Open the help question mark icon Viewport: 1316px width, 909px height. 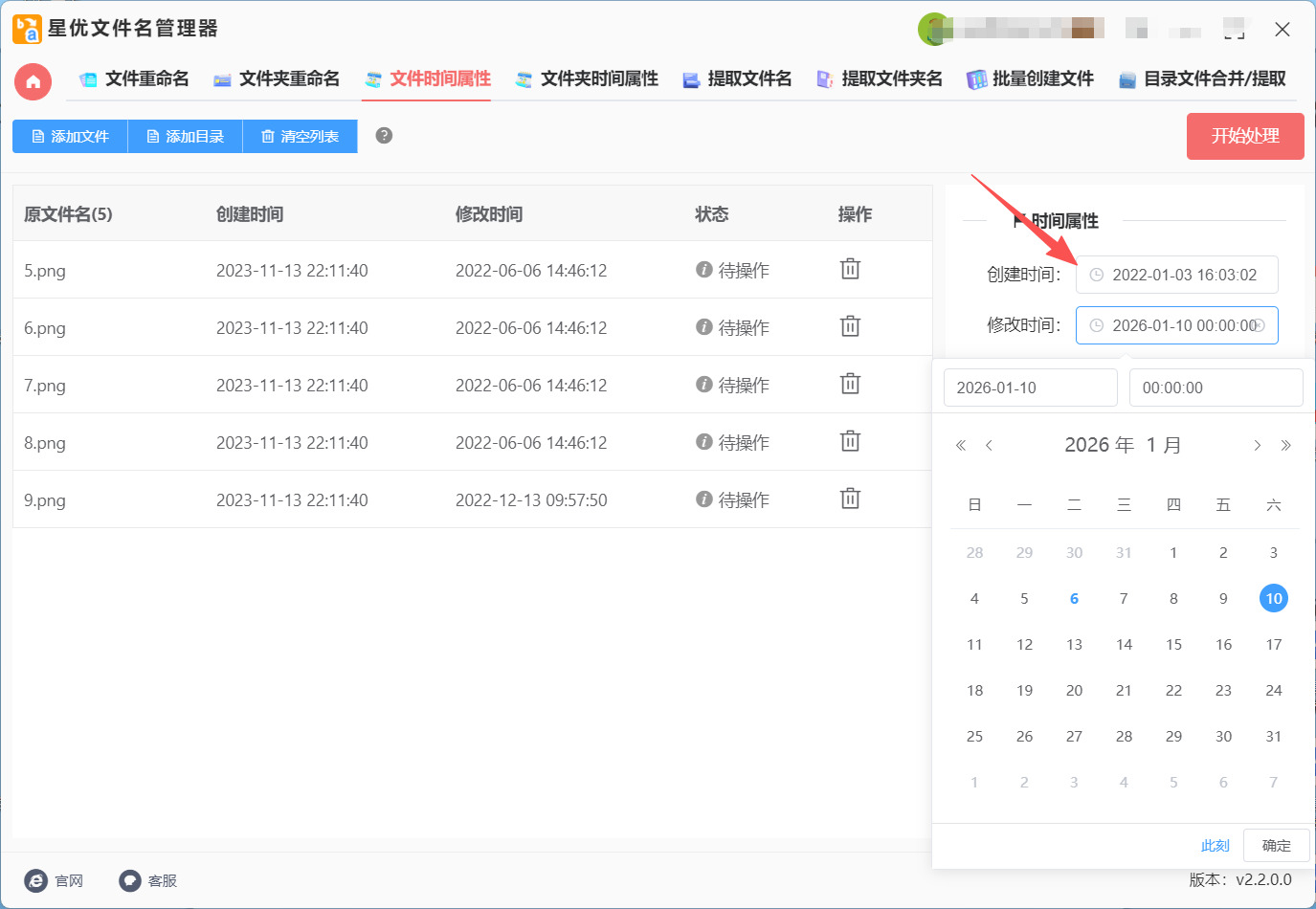384,136
